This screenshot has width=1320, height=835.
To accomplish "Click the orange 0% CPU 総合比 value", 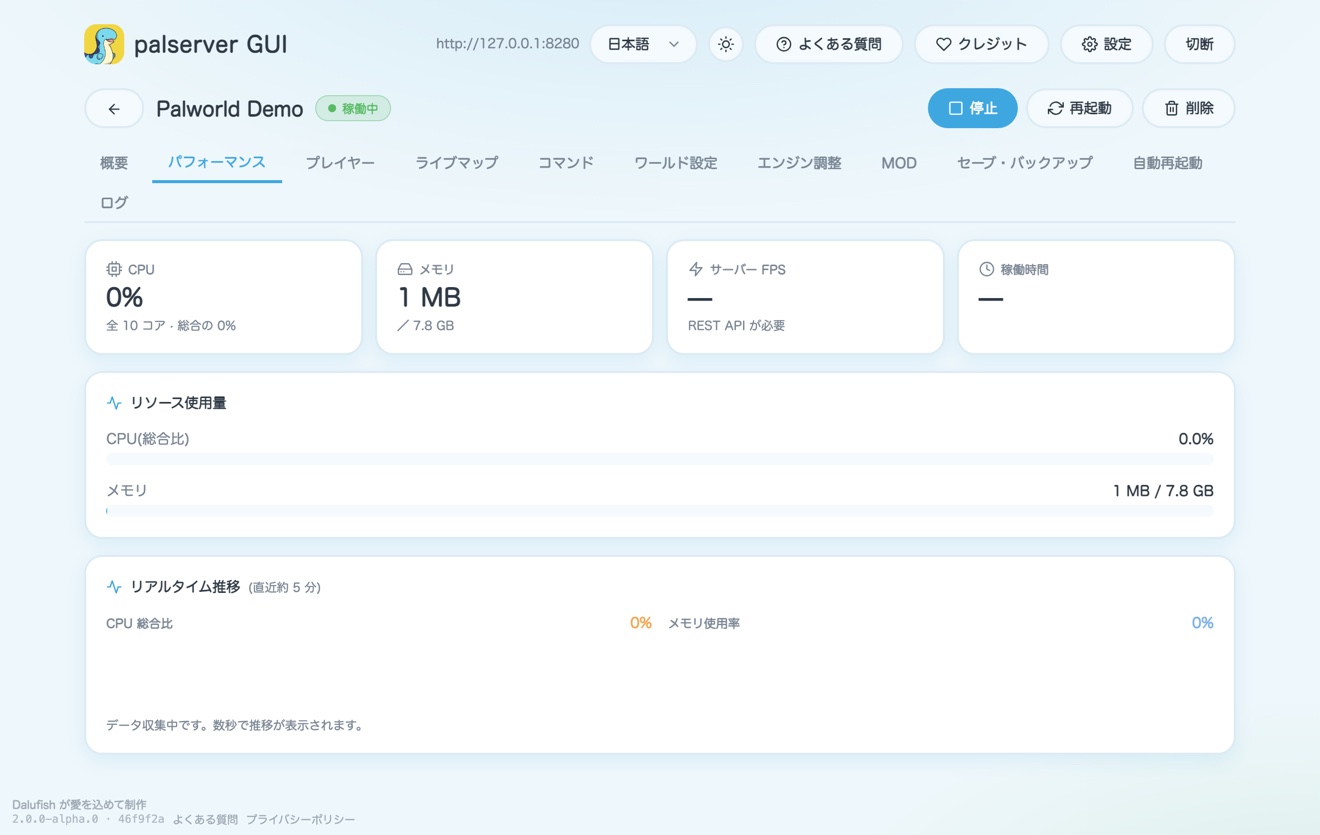I will (641, 623).
